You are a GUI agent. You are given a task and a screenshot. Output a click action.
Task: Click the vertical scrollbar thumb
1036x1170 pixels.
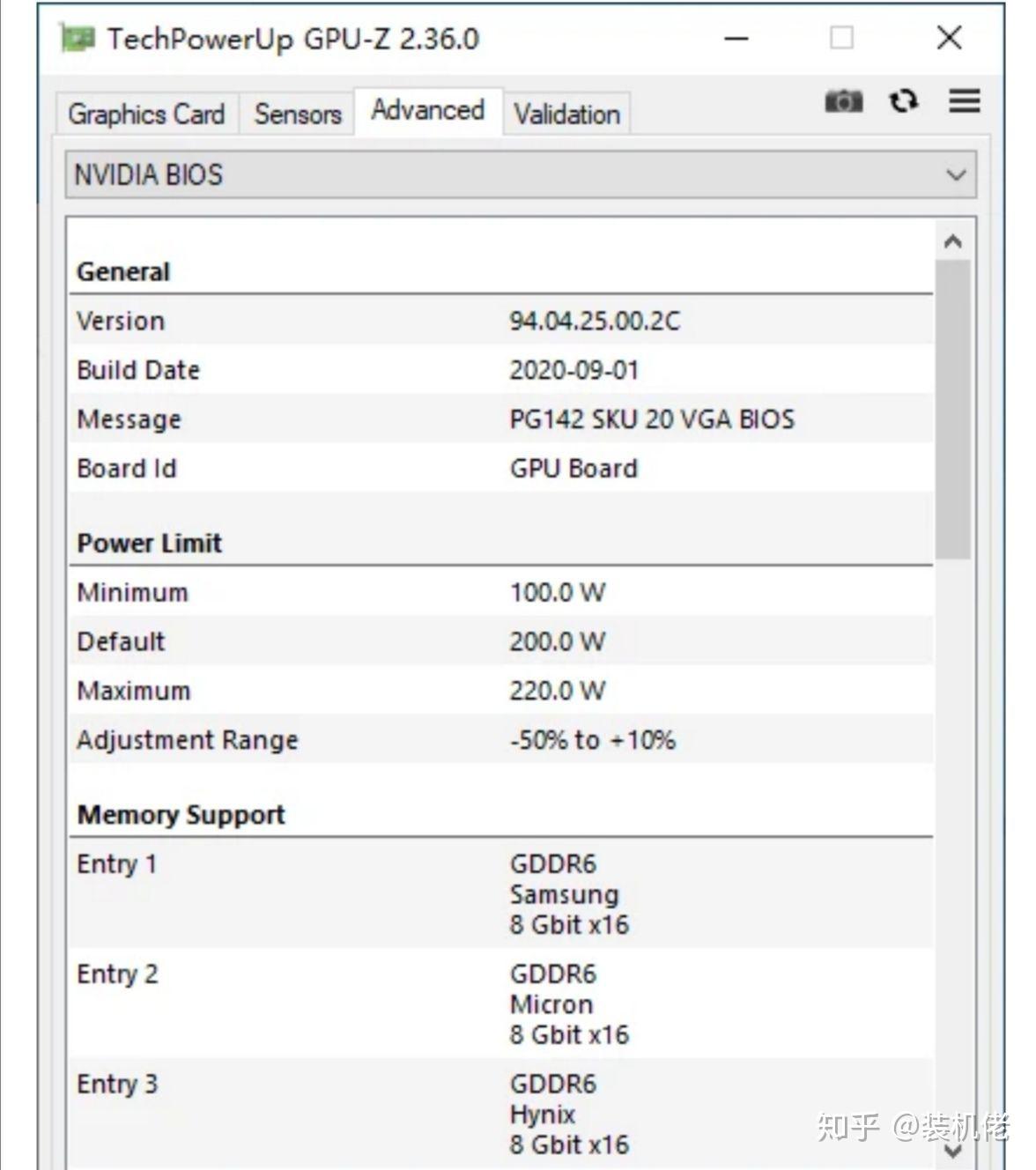point(952,409)
